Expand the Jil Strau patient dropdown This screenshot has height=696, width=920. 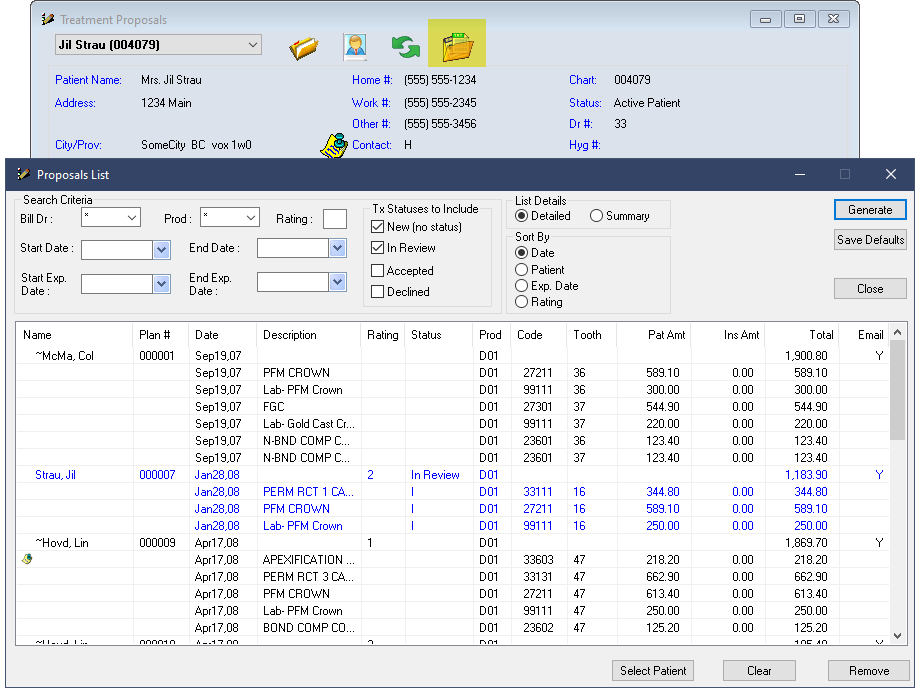(x=252, y=45)
